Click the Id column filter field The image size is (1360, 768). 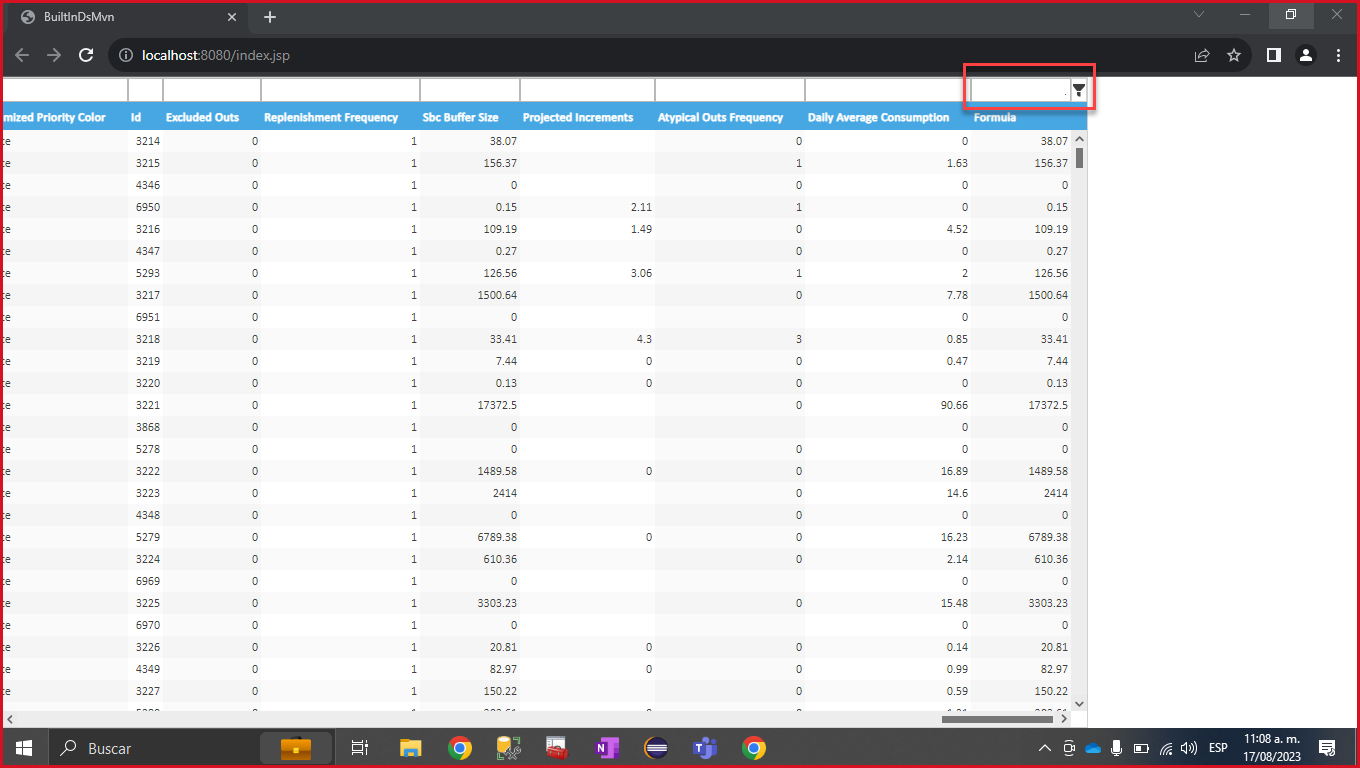145,90
